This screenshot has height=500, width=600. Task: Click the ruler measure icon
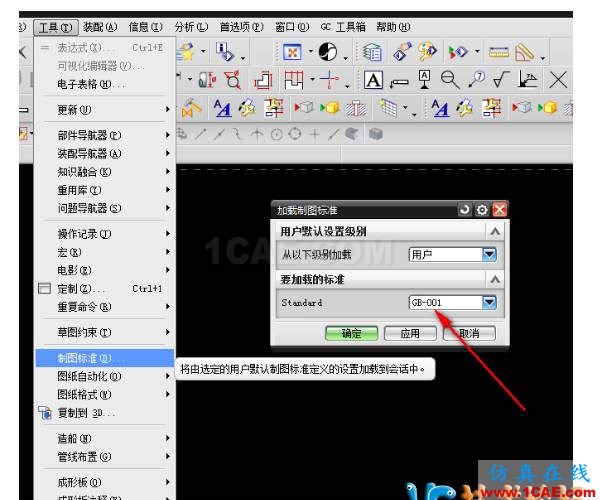499,52
